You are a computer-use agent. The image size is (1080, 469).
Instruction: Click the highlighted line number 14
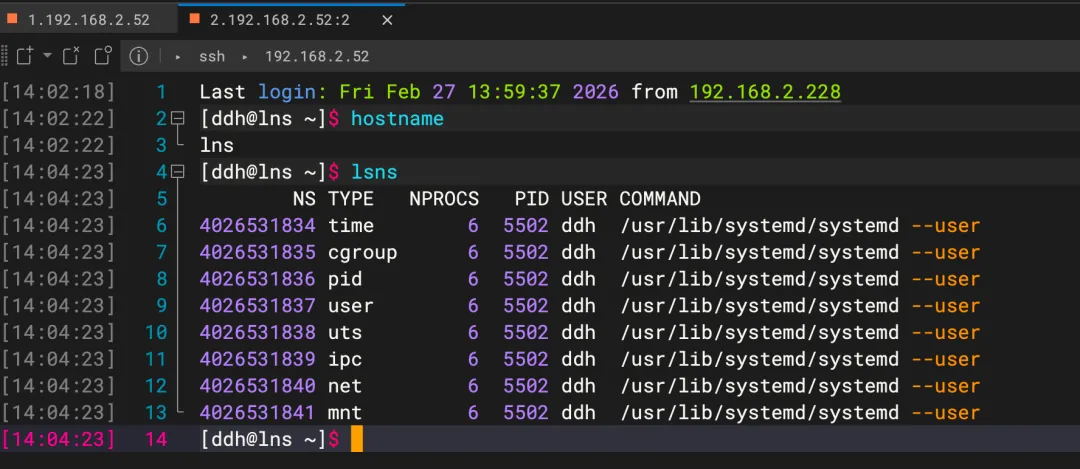click(156, 439)
